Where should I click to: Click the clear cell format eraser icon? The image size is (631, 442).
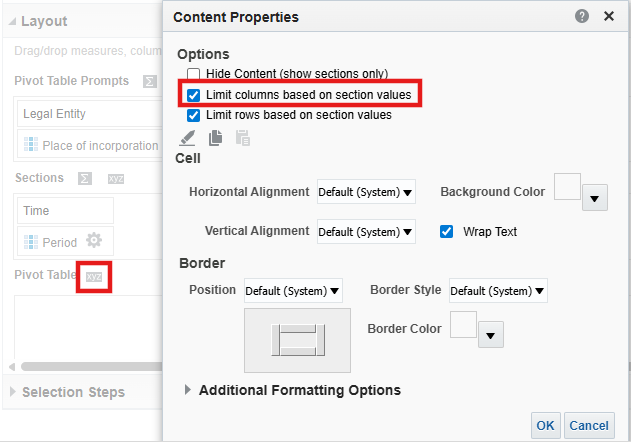(x=187, y=138)
